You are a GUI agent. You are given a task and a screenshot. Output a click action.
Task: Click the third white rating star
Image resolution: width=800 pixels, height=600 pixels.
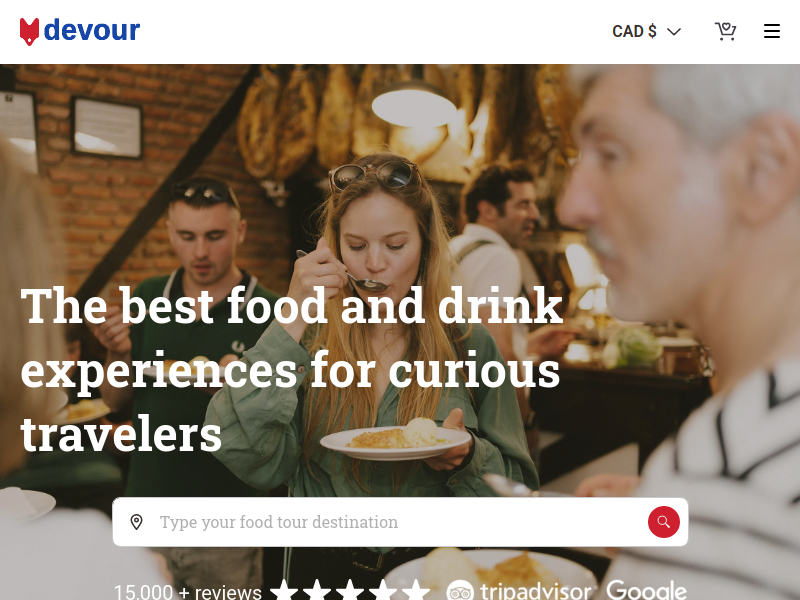pyautogui.click(x=350, y=591)
